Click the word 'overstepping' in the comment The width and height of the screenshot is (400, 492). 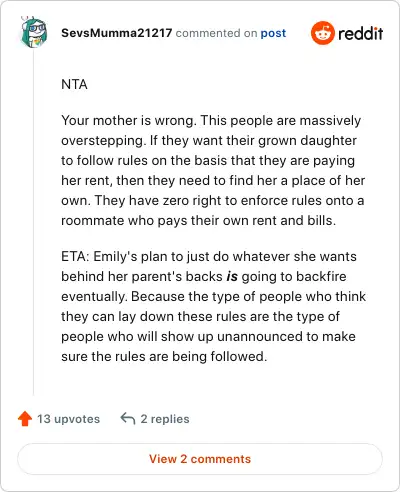[103, 141]
